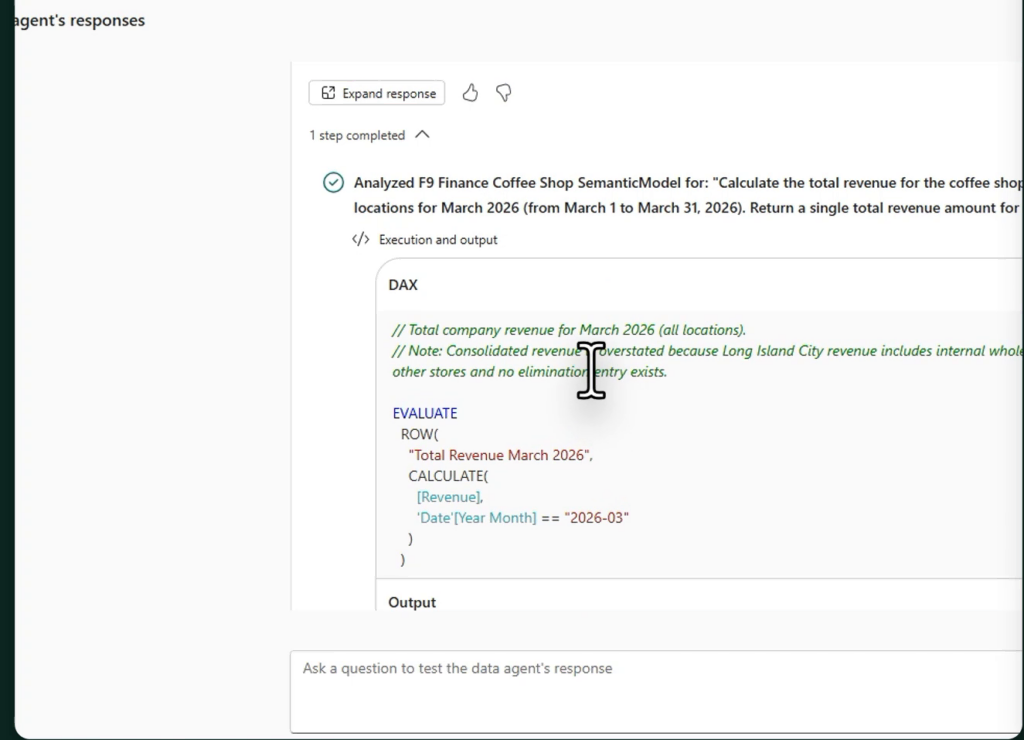
Task: Click the thumbs up icon
Action: coord(470,93)
